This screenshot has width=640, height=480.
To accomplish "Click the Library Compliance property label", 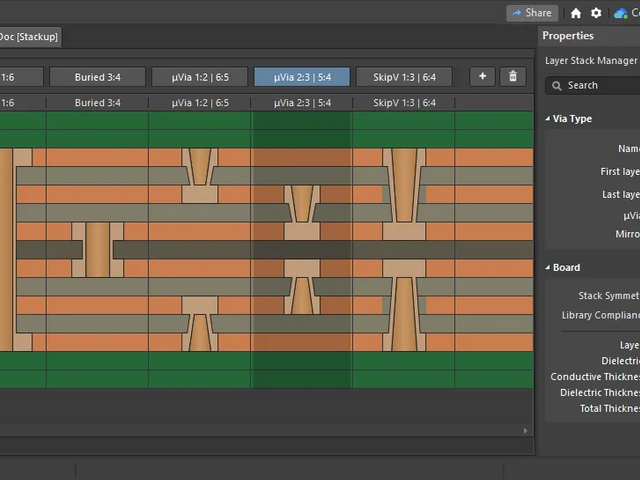I will tap(601, 316).
